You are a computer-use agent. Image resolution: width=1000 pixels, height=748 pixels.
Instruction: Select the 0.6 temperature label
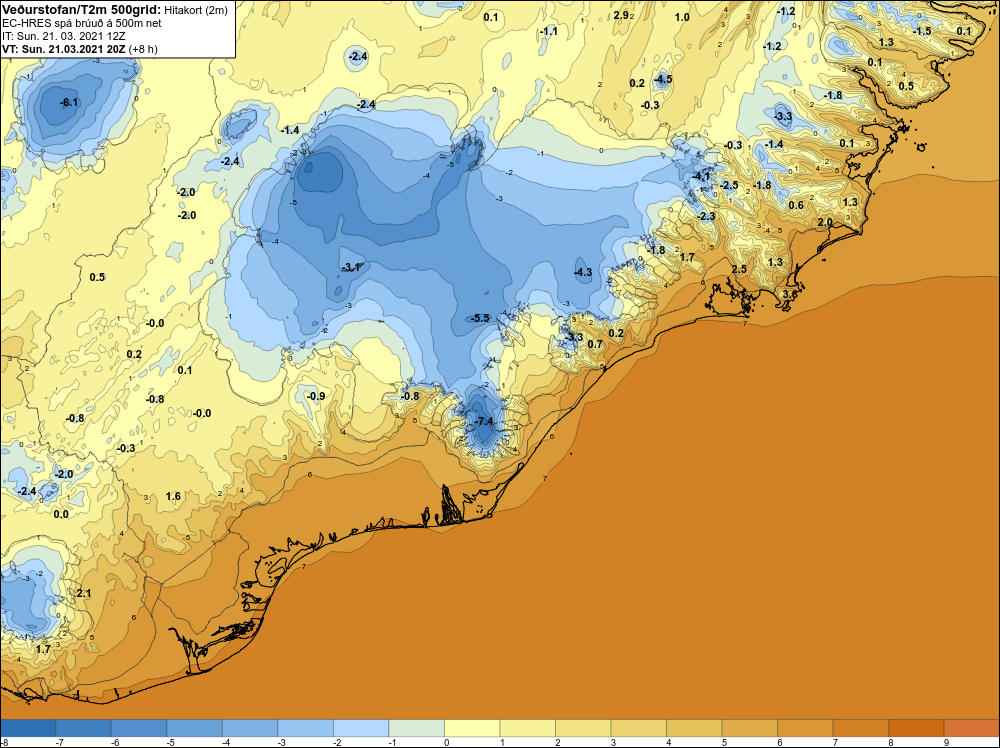(x=796, y=205)
